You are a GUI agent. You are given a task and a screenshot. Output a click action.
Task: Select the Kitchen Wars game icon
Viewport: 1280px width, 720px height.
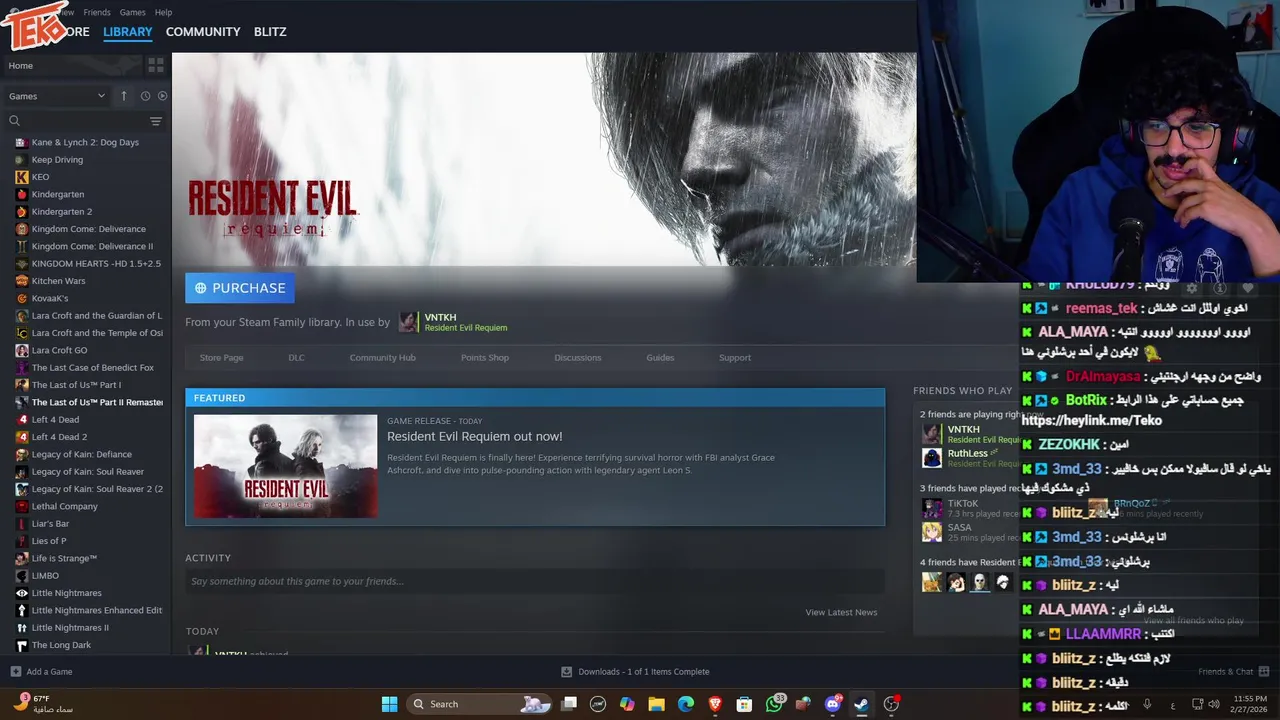pos(21,281)
